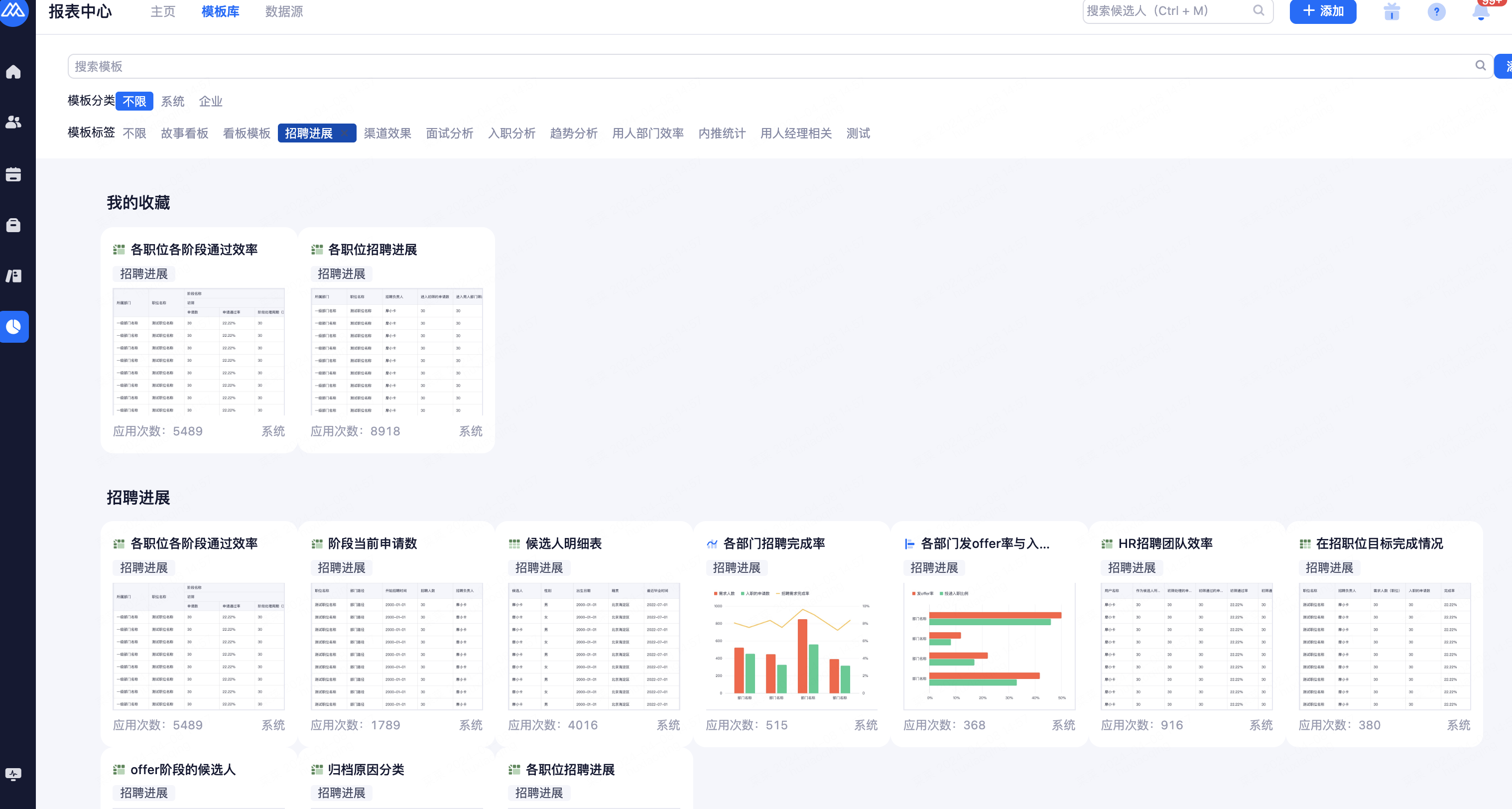Click the line chart icon beside 各部门招聘完成率
1512x809 pixels.
pyautogui.click(x=712, y=543)
